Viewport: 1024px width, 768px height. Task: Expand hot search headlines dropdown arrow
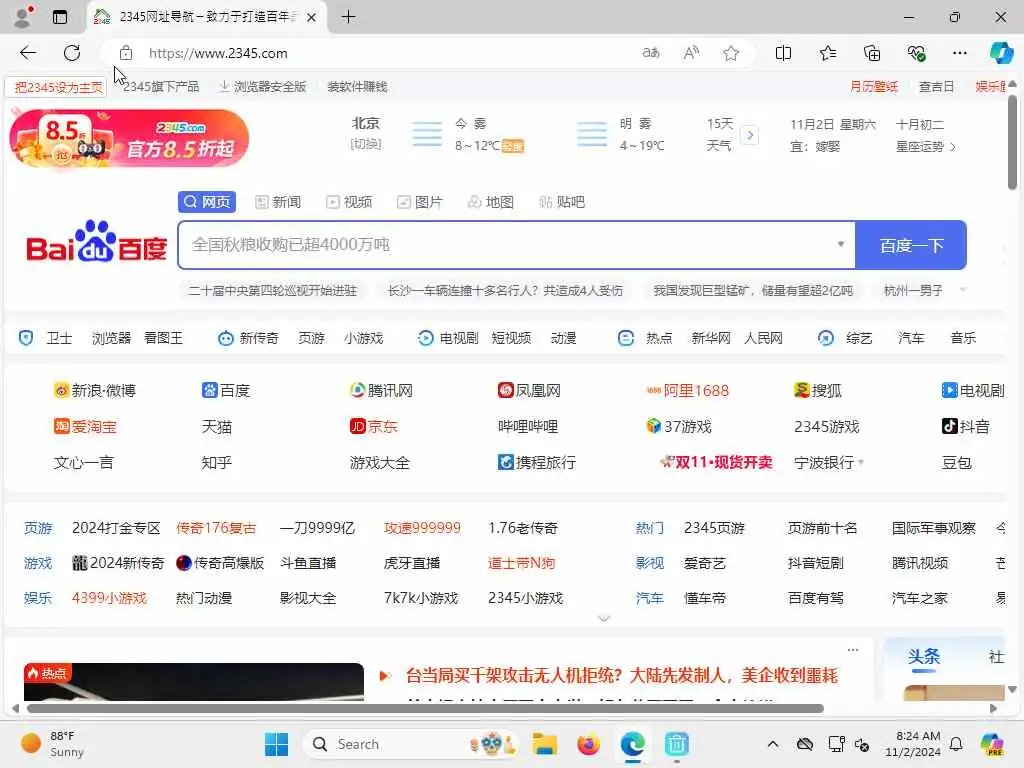(x=963, y=289)
